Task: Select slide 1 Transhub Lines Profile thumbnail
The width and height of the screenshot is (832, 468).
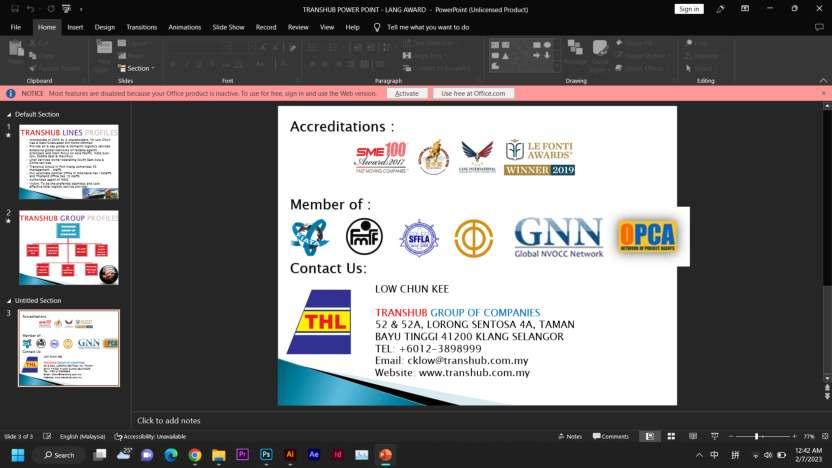Action: [x=69, y=162]
